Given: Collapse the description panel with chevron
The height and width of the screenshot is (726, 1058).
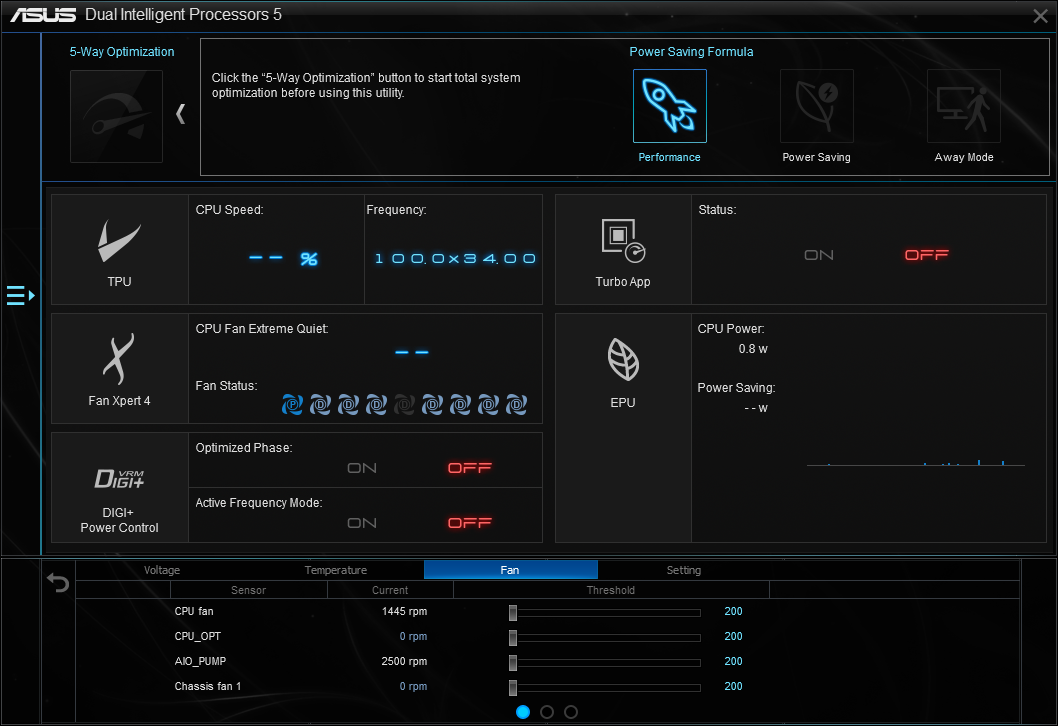Looking at the screenshot, I should coord(180,113).
